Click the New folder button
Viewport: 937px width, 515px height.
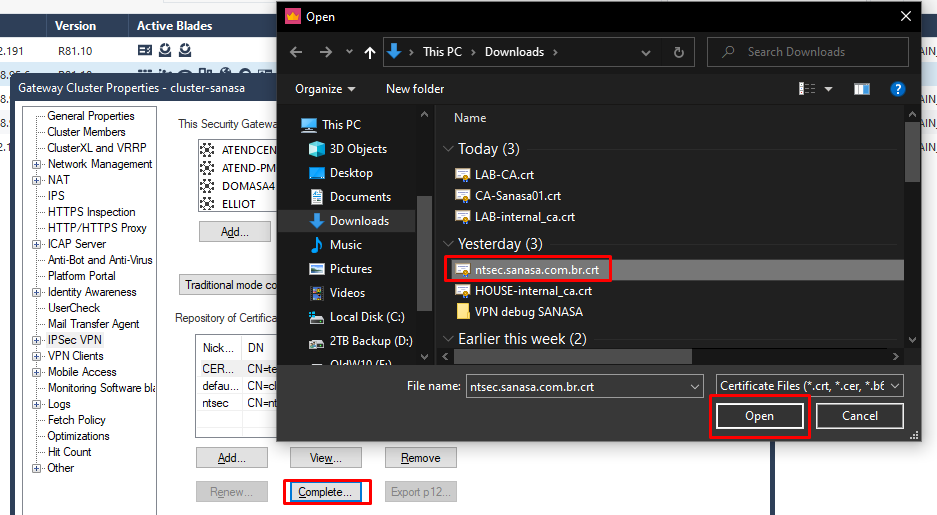click(x=415, y=89)
